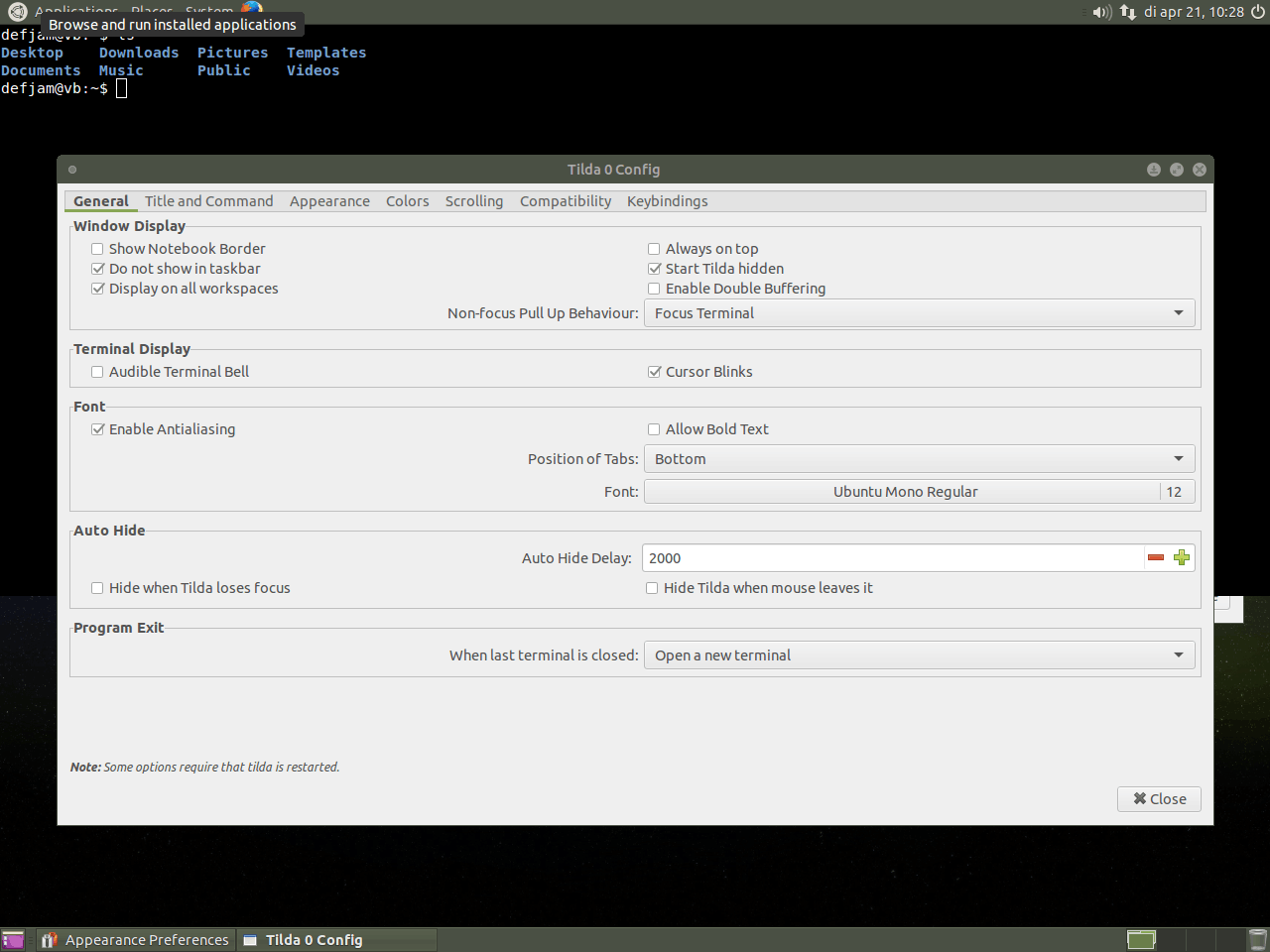Expand the Position of Tabs dropdown

pos(920,459)
